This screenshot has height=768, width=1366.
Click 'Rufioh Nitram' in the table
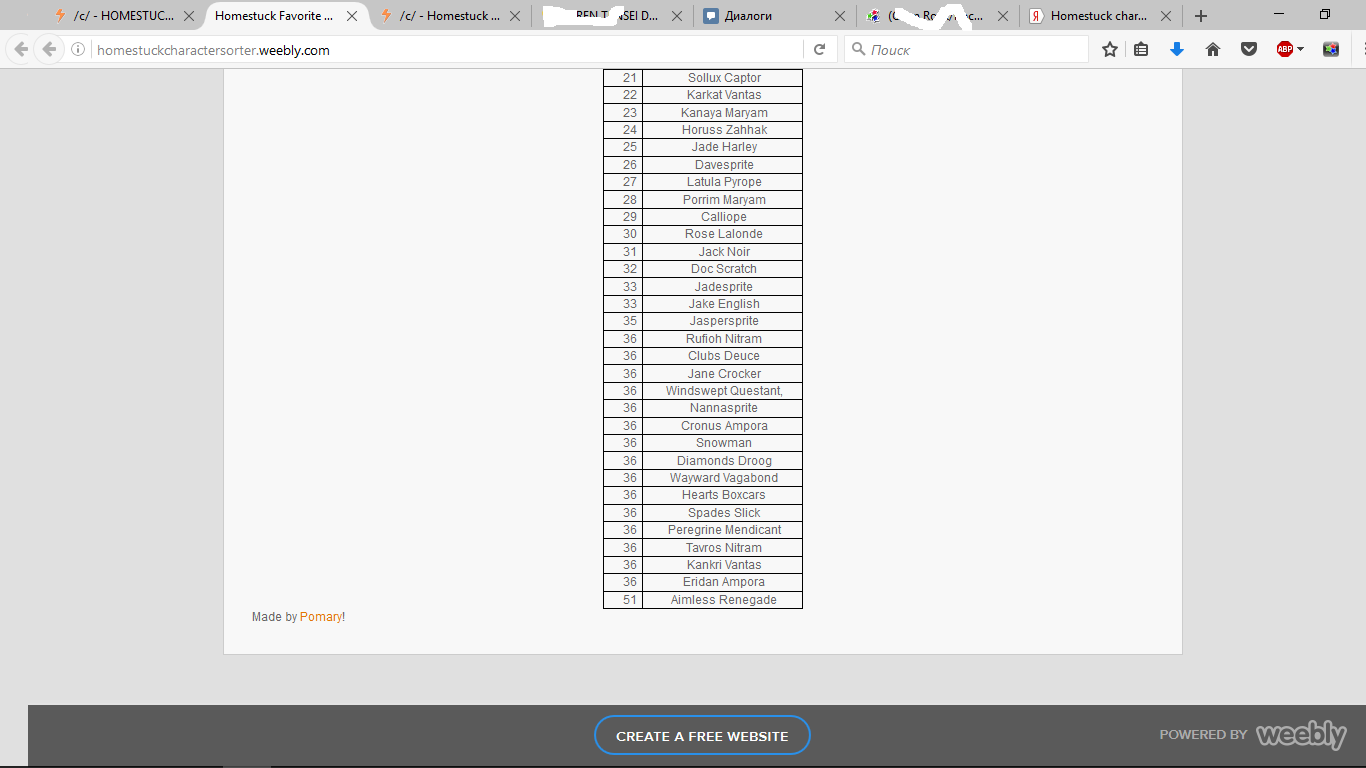[x=724, y=339]
